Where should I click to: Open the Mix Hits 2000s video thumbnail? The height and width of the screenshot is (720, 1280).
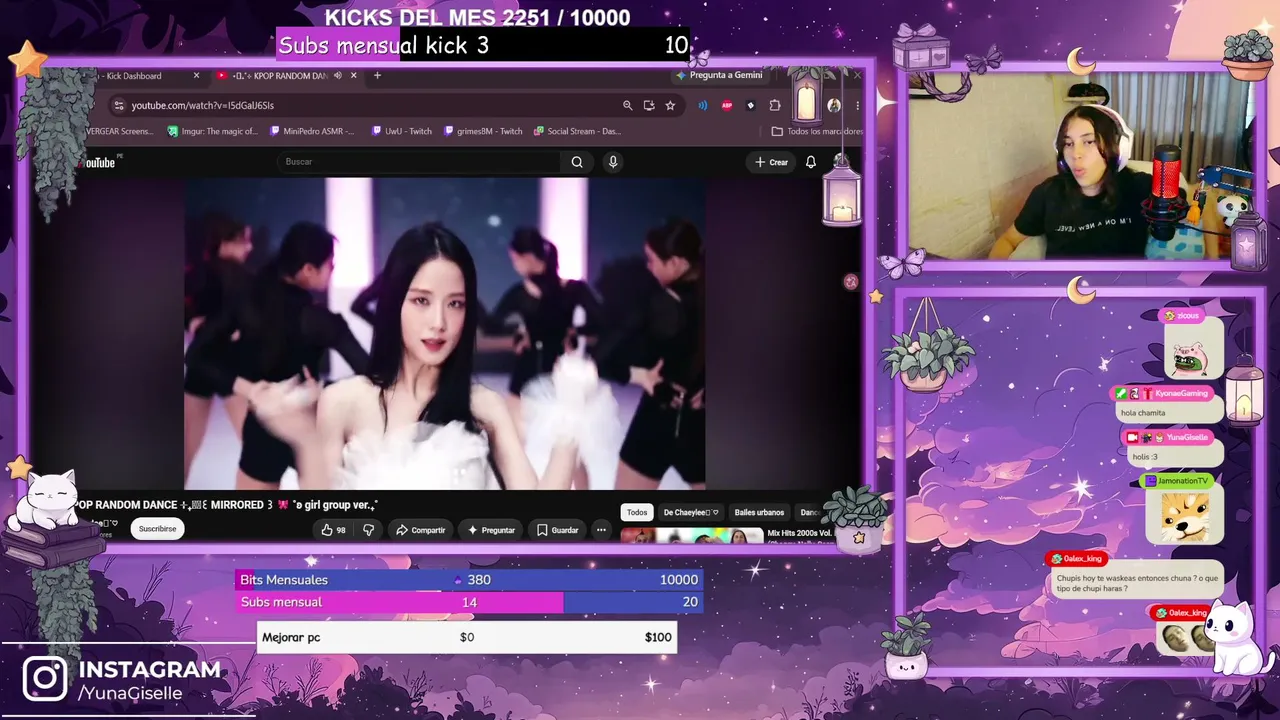(x=691, y=536)
